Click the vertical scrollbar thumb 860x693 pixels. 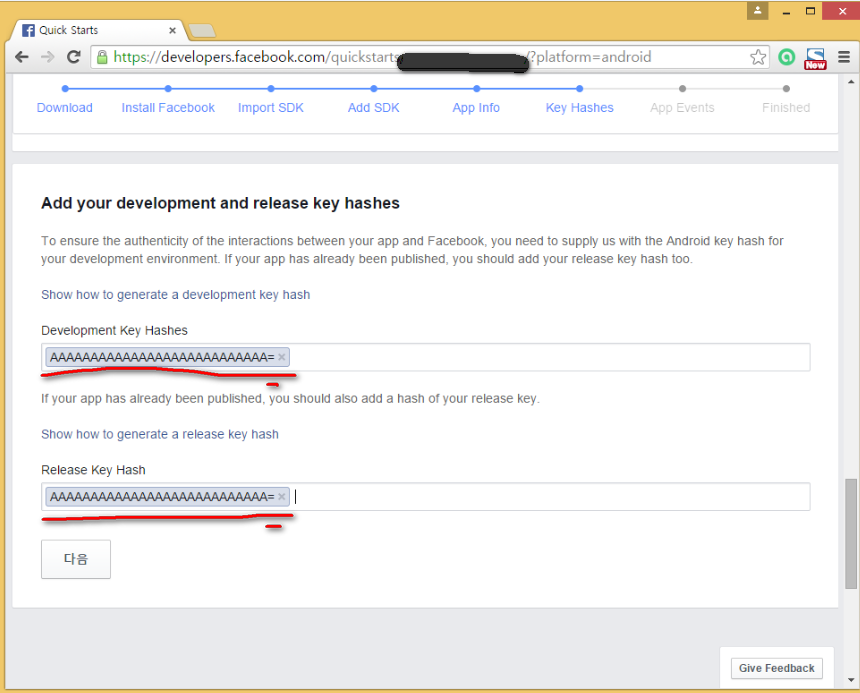tap(851, 533)
